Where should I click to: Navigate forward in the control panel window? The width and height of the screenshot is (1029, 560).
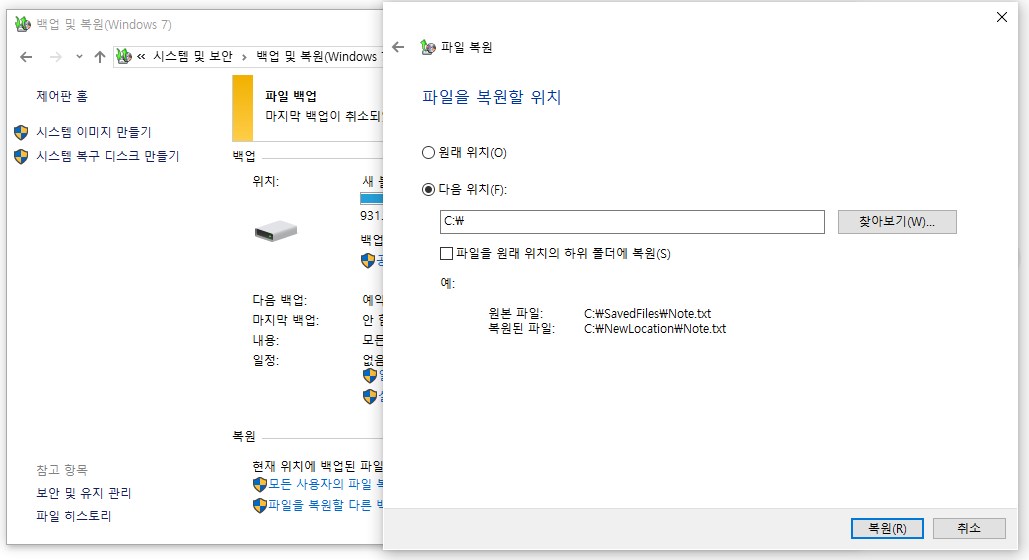coord(56,57)
